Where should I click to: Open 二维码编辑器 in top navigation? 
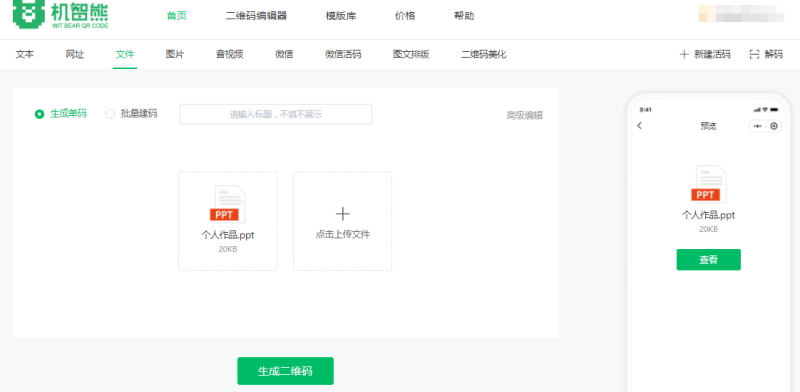pos(256,16)
